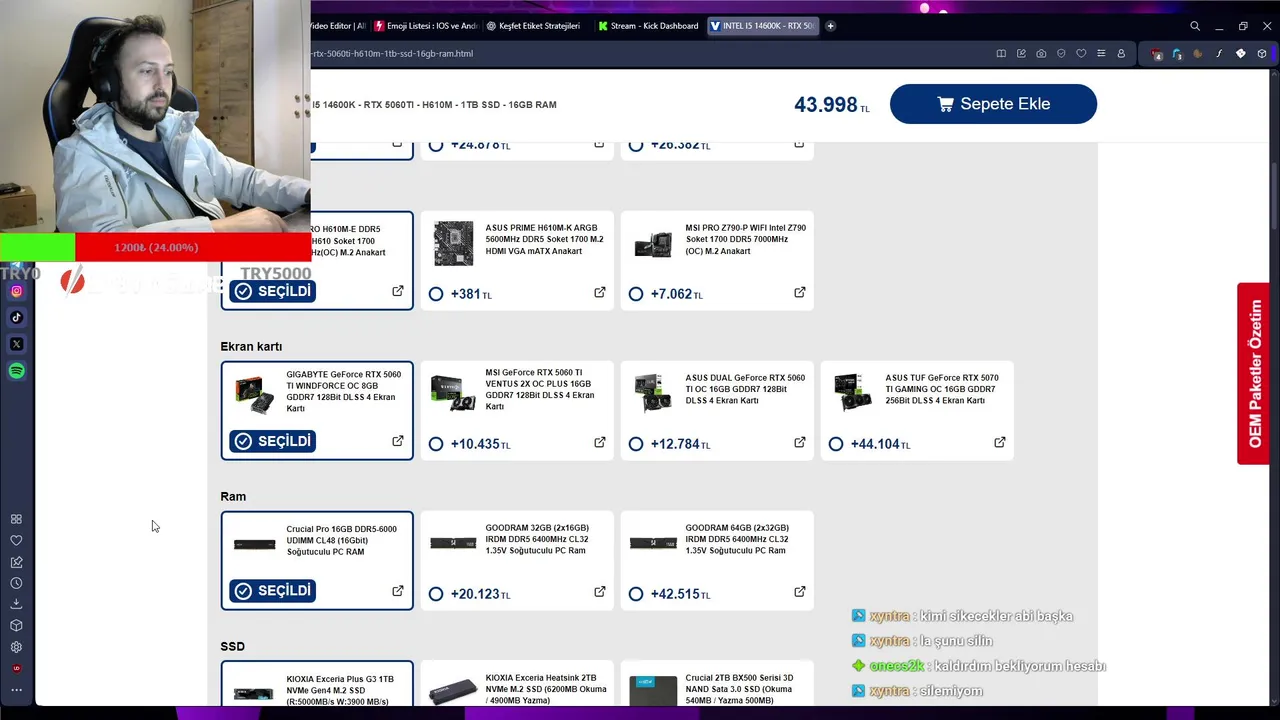Select ASUS TUF RTX 5070 Ti (+44.104 TL)

pyautogui.click(x=836, y=444)
